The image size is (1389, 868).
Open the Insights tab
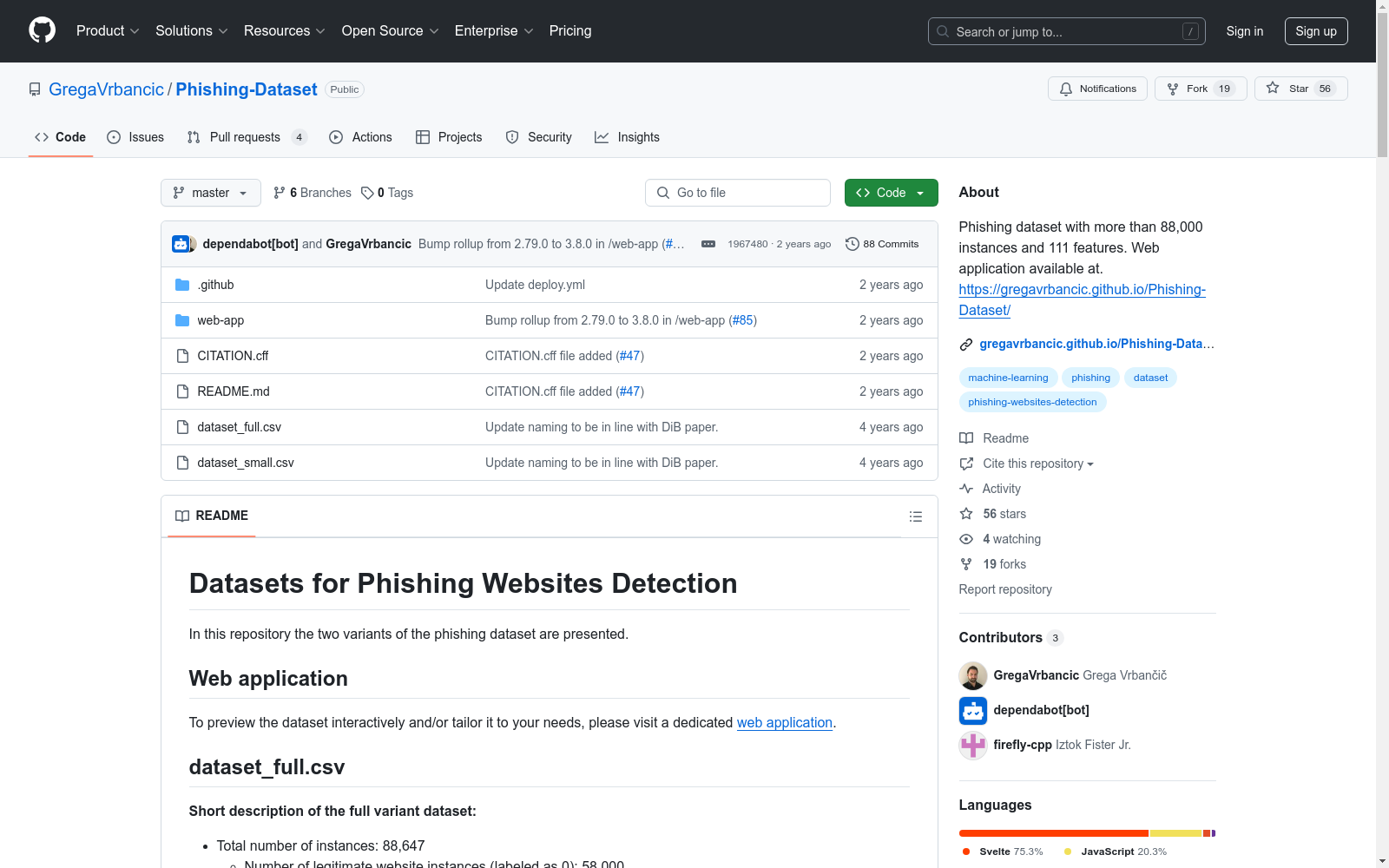click(627, 137)
